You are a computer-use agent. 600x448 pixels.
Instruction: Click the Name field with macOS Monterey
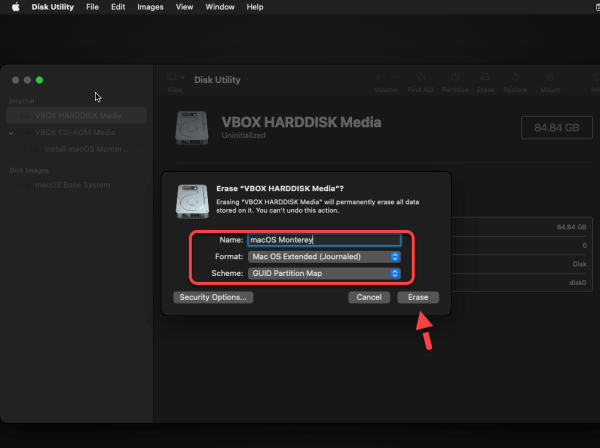[x=324, y=240]
